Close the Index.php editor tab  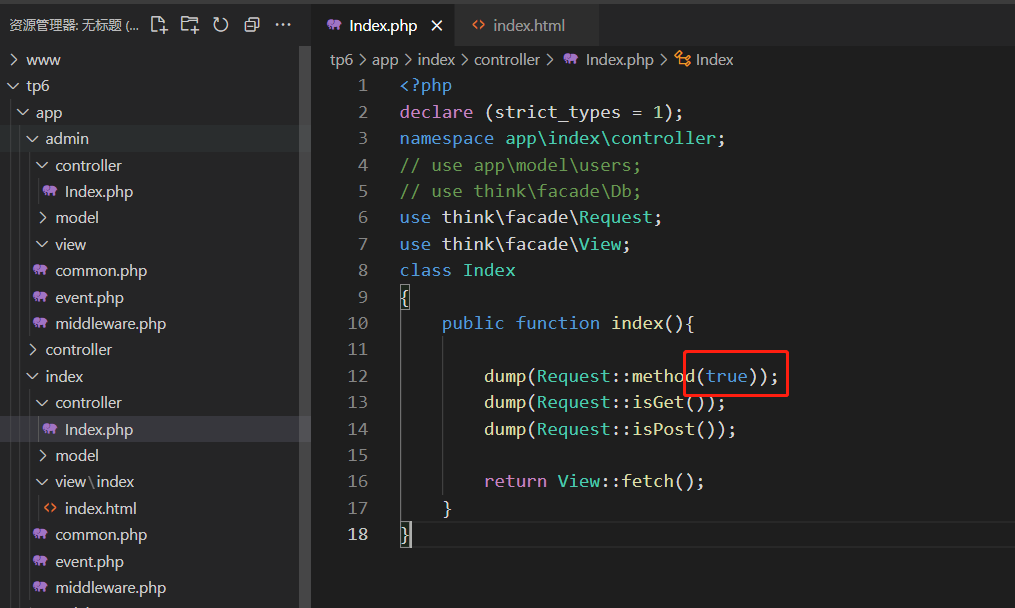coord(437,26)
